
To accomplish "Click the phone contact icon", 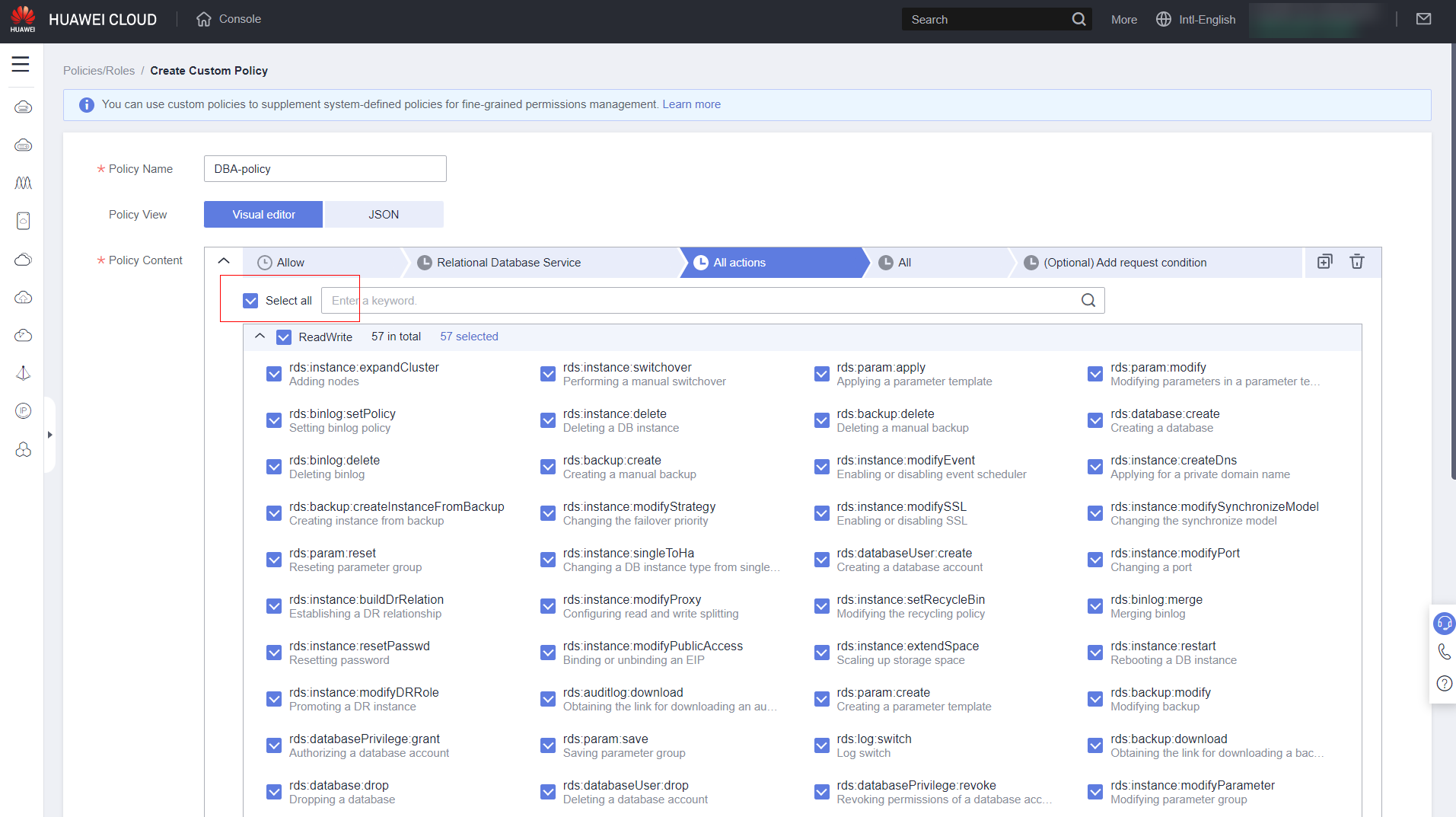I will pyautogui.click(x=1444, y=652).
